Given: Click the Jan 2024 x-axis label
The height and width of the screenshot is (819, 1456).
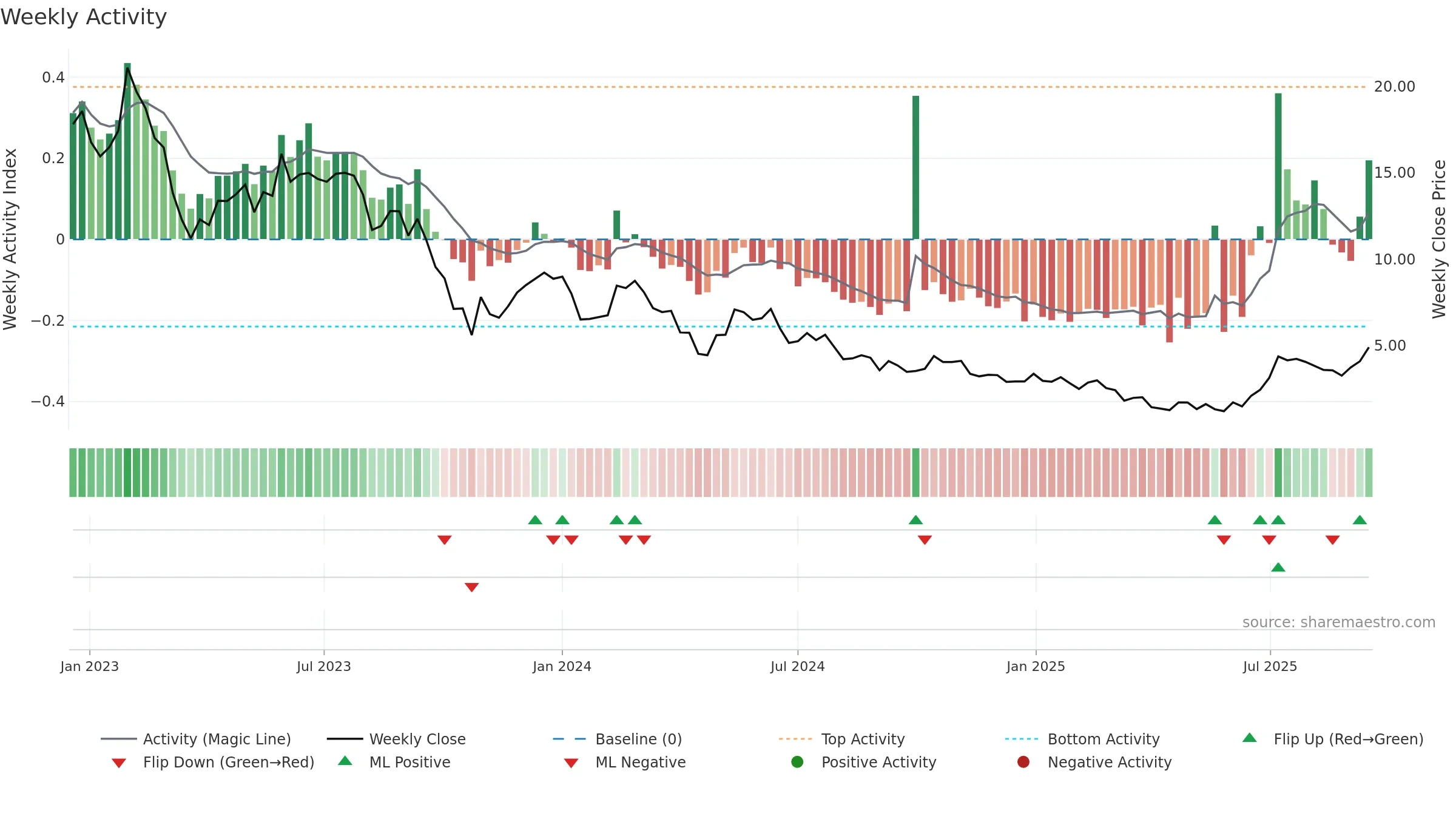Looking at the screenshot, I should coord(562,666).
